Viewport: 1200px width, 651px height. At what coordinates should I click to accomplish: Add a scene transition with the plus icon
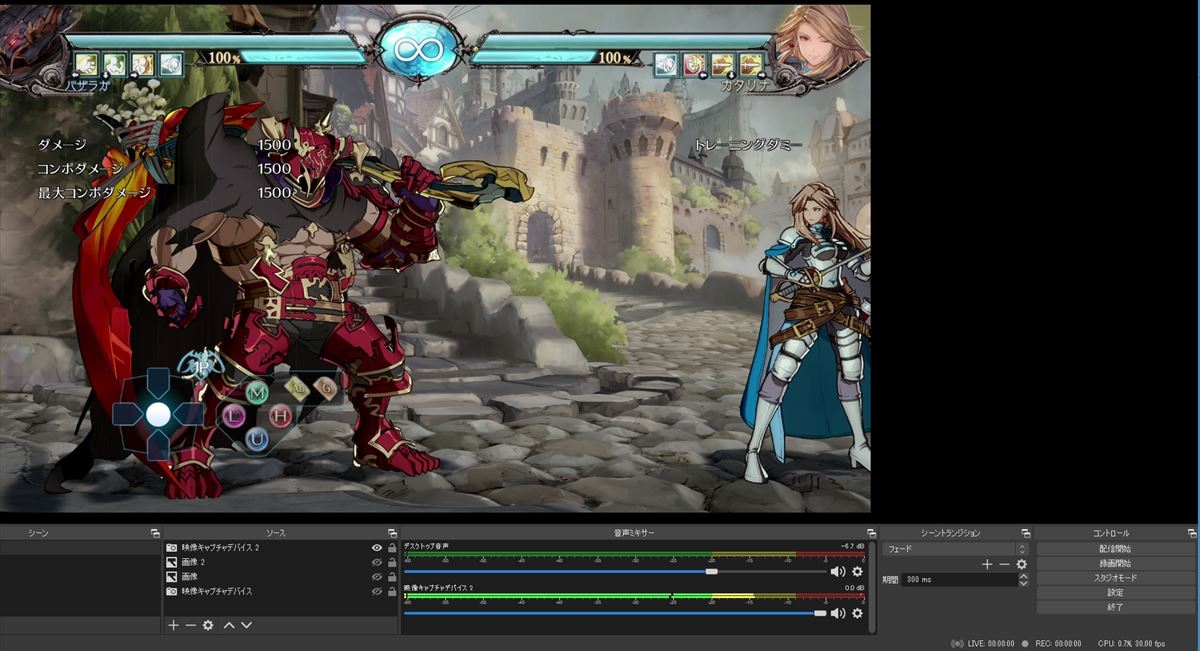[x=987, y=565]
